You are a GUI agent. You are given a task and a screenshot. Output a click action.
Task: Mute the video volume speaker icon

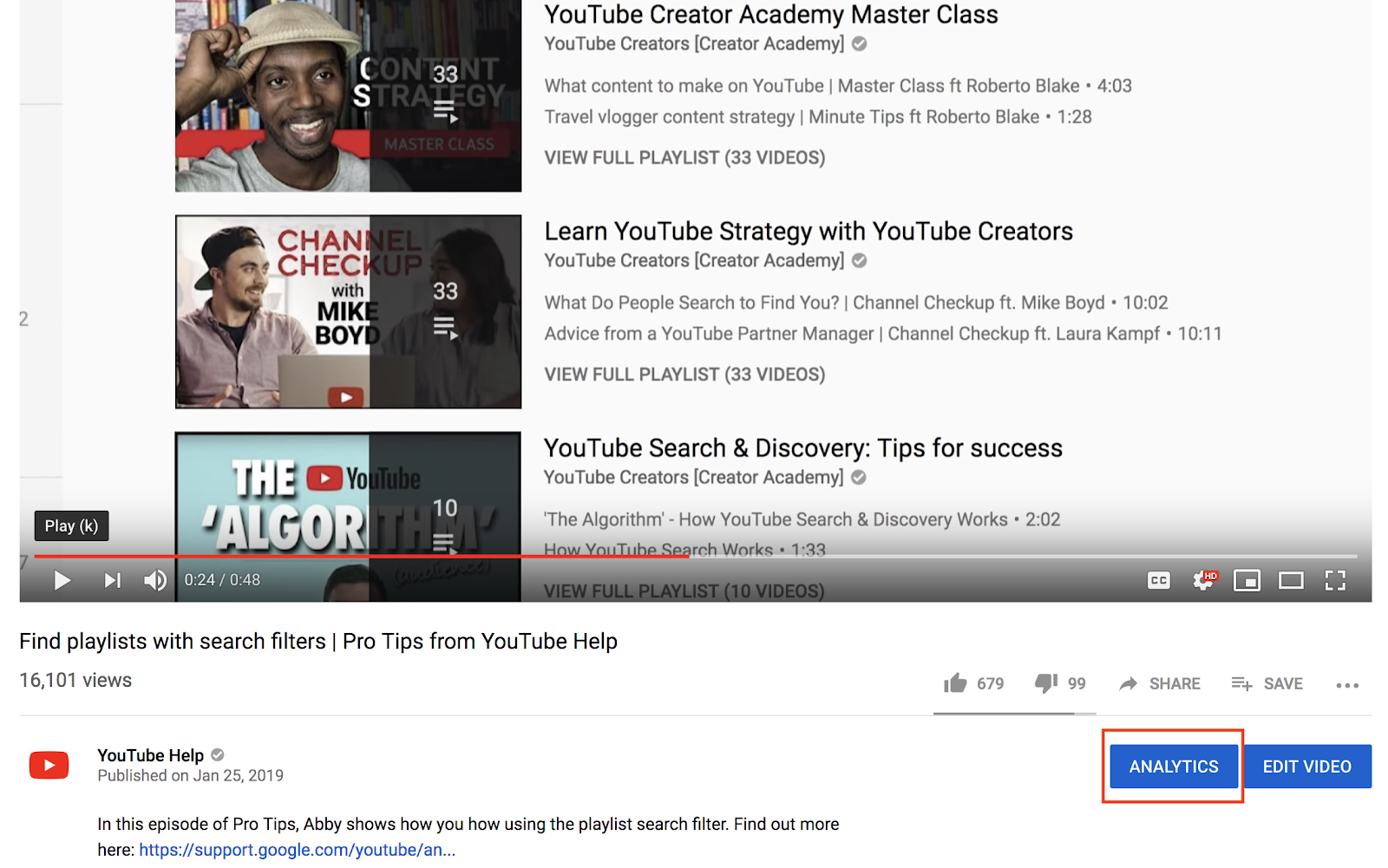coord(155,580)
